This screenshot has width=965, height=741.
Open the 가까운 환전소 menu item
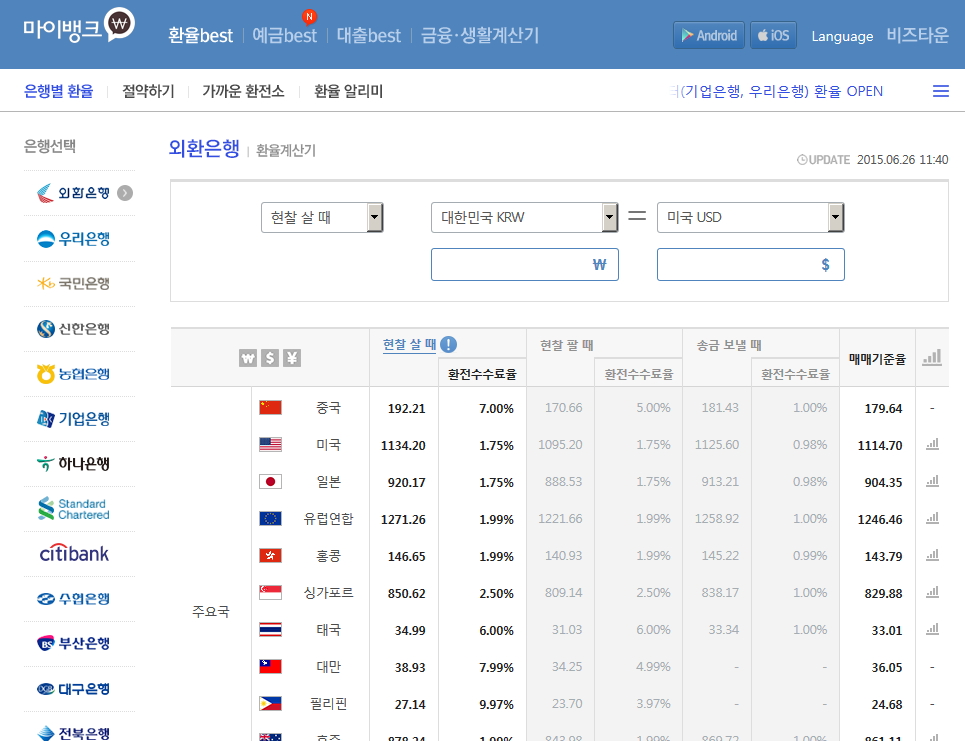tap(243, 91)
